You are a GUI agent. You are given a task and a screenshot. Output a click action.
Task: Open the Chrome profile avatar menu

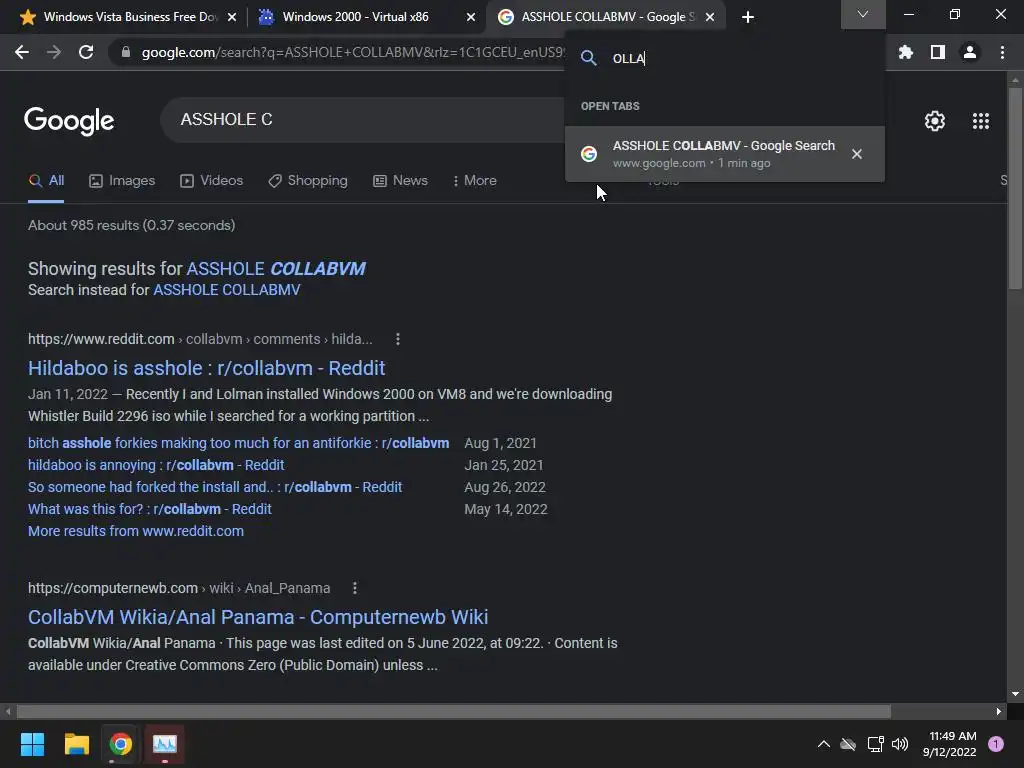pos(970,52)
